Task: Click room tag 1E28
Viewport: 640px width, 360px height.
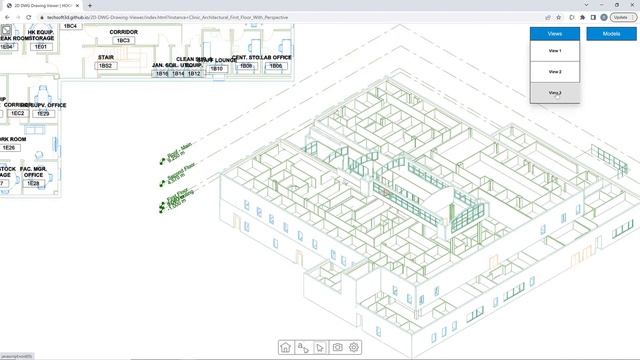Action: tap(33, 184)
